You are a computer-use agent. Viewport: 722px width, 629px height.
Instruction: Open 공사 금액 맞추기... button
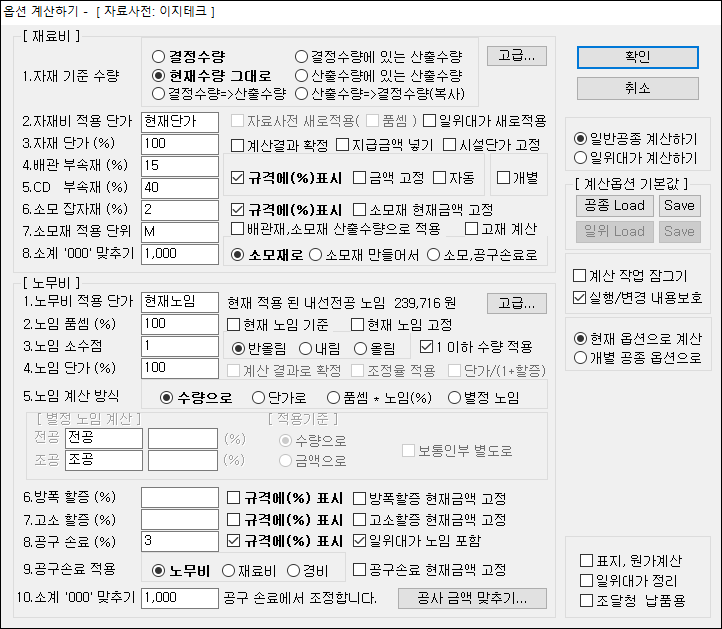coord(472,598)
